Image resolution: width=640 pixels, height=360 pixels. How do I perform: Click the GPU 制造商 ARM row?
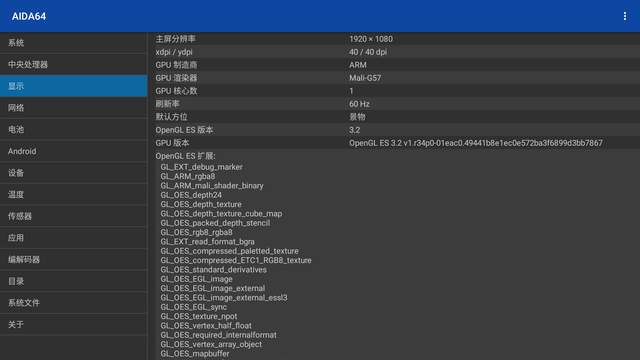394,65
